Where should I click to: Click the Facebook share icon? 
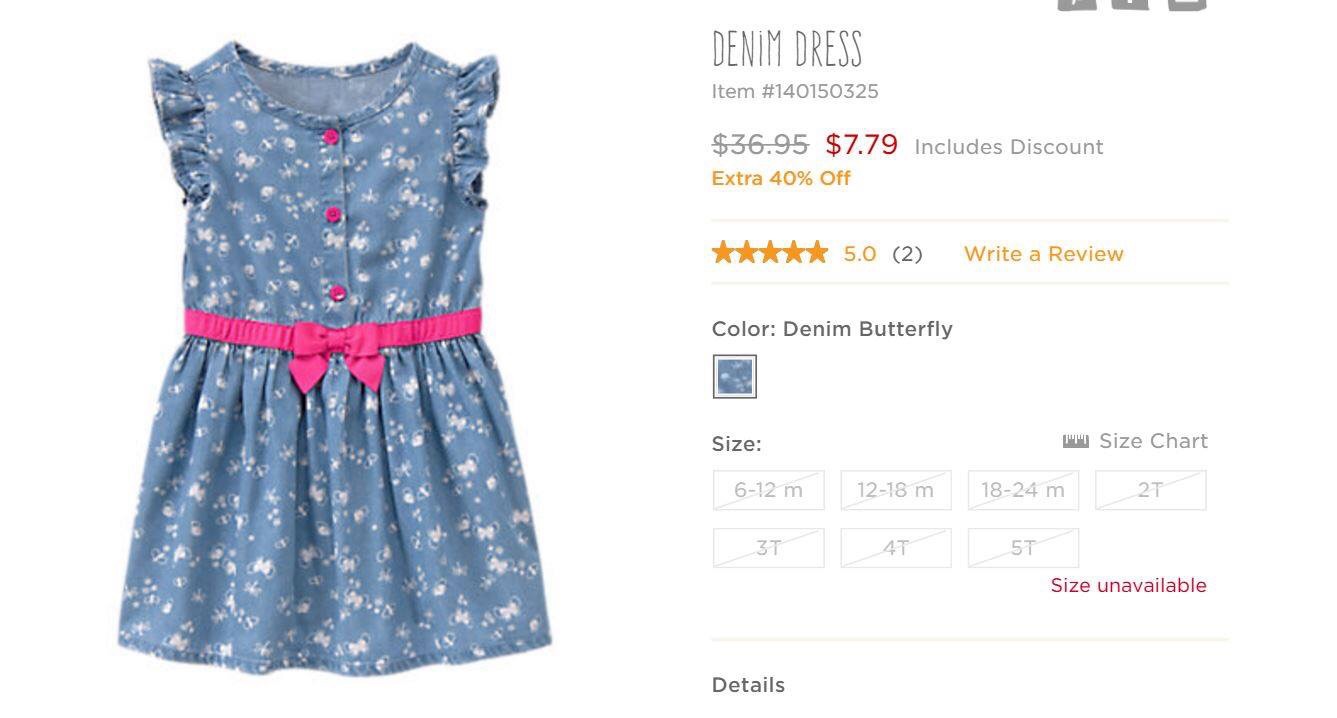click(x=1131, y=3)
